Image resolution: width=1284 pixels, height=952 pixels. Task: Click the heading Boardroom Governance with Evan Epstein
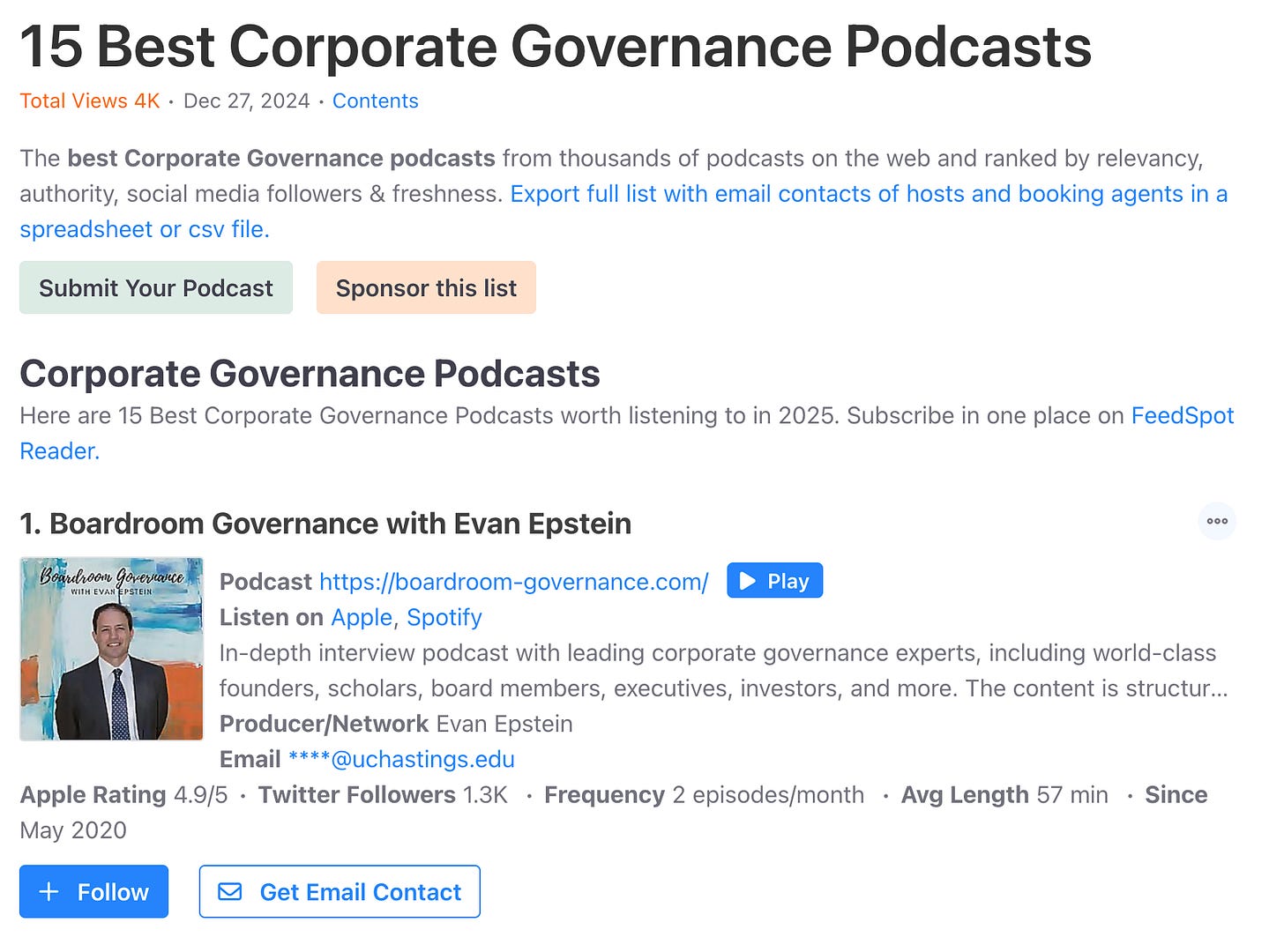[x=325, y=524]
